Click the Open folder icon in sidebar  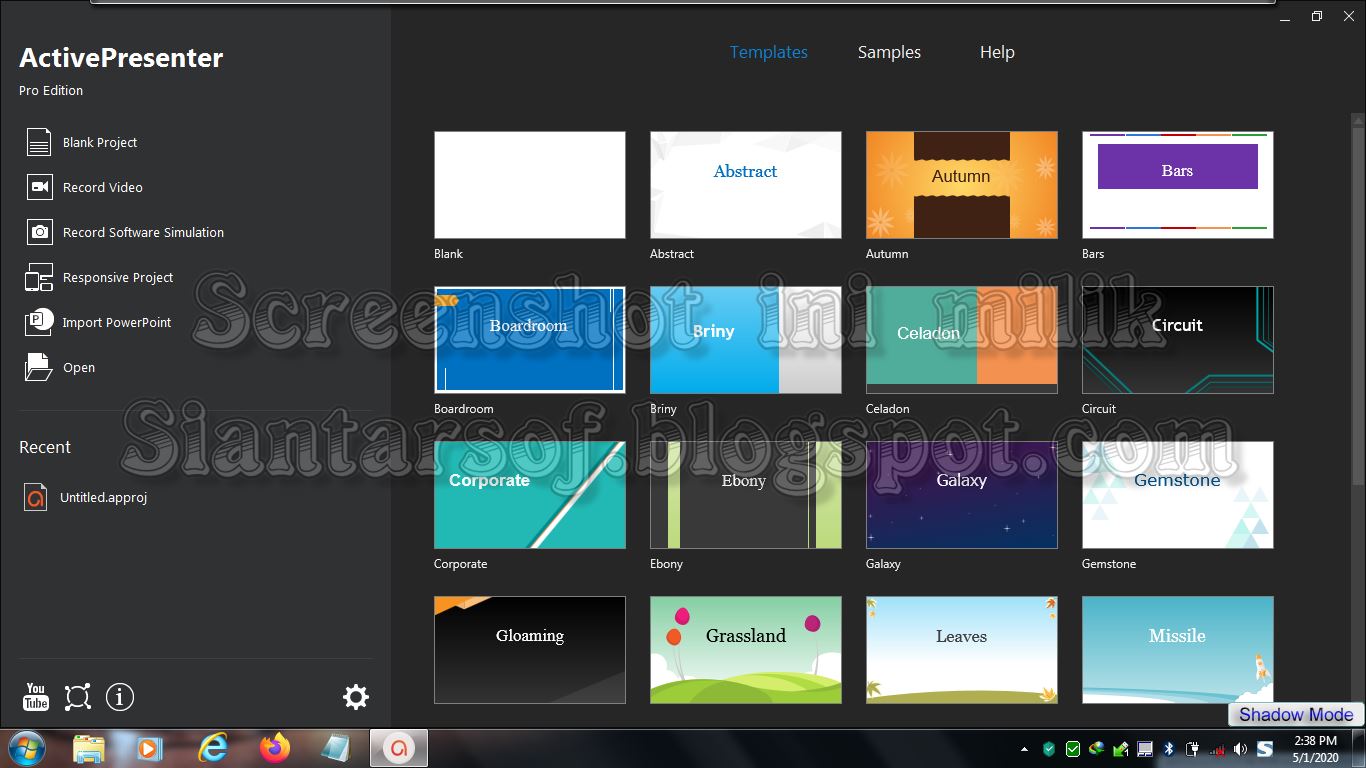(x=37, y=367)
